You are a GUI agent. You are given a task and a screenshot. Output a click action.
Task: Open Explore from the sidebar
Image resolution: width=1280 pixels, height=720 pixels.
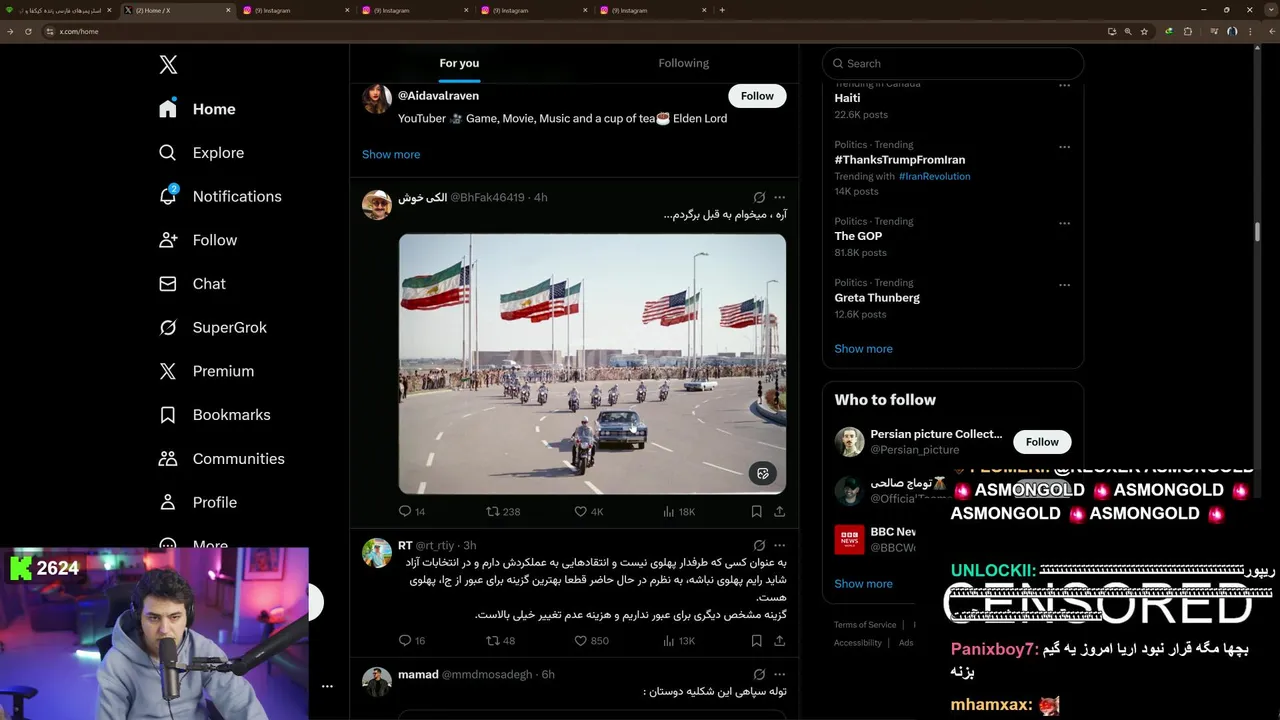[201, 153]
